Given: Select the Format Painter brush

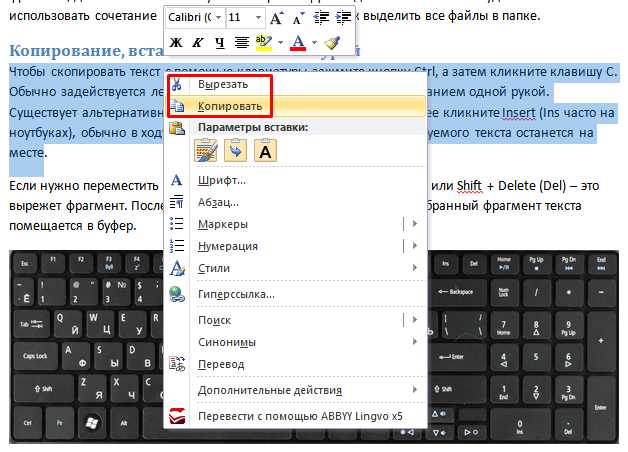Looking at the screenshot, I should tap(332, 42).
